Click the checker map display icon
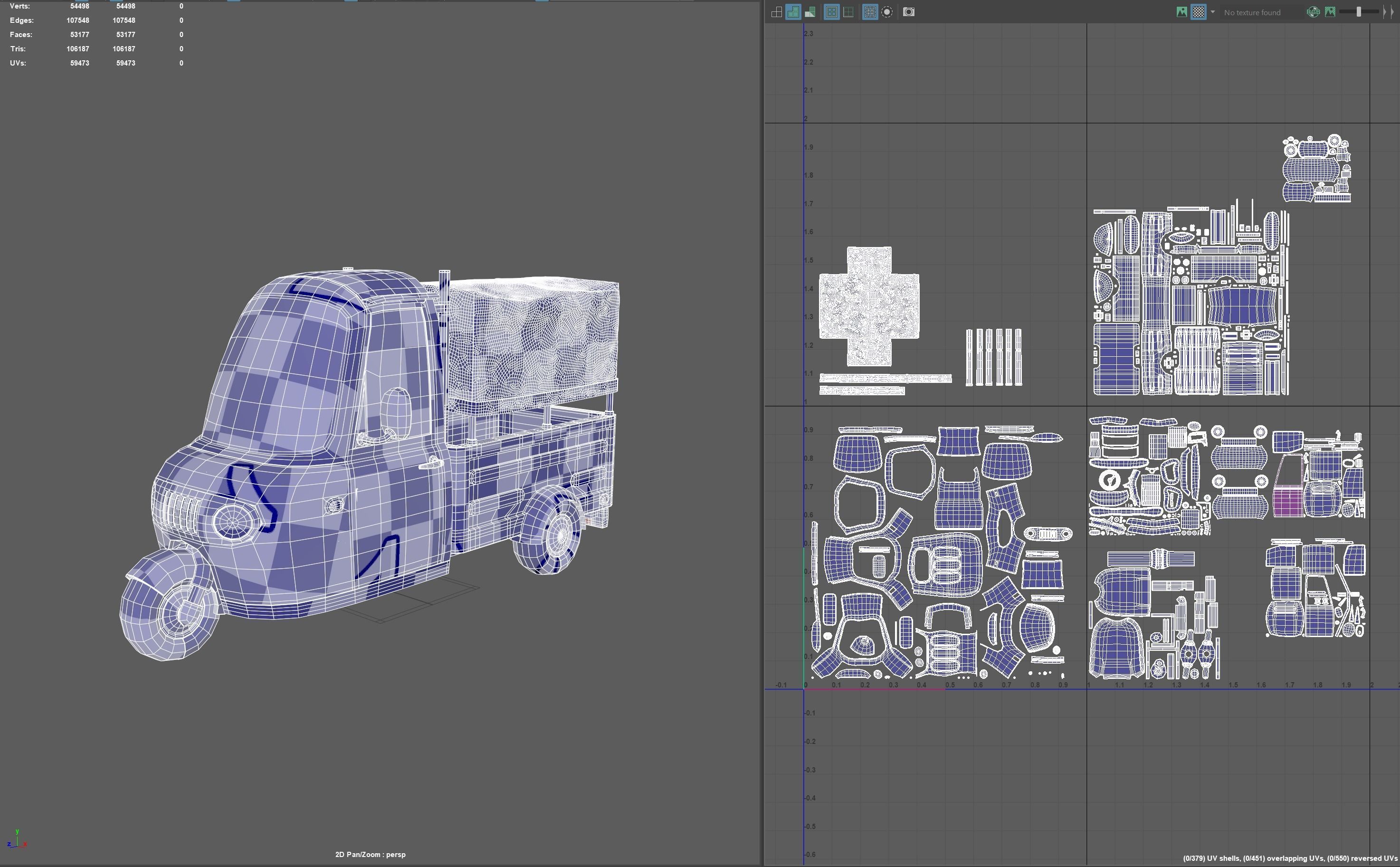Viewport: 1400px width, 867px height. tap(1198, 12)
